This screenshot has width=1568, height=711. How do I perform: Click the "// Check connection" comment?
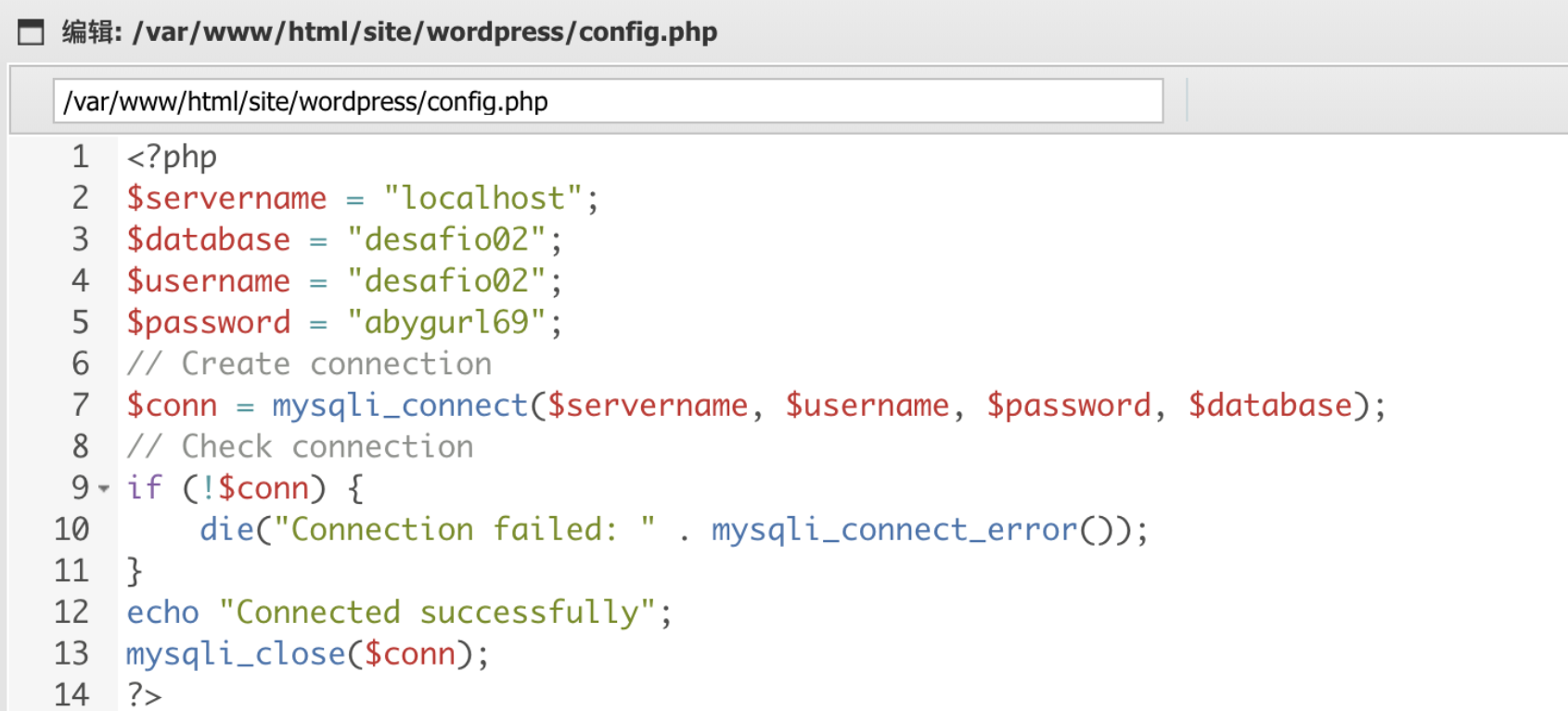(300, 446)
